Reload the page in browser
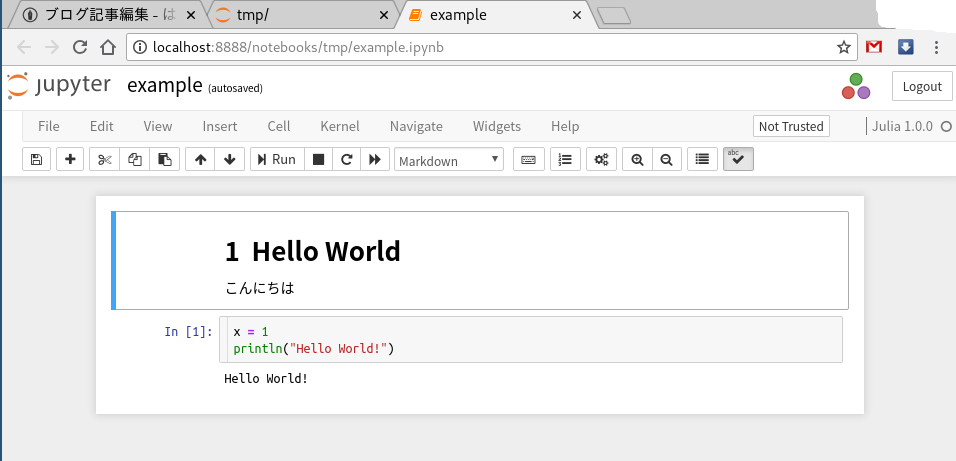Image resolution: width=956 pixels, height=461 pixels. click(x=80, y=47)
